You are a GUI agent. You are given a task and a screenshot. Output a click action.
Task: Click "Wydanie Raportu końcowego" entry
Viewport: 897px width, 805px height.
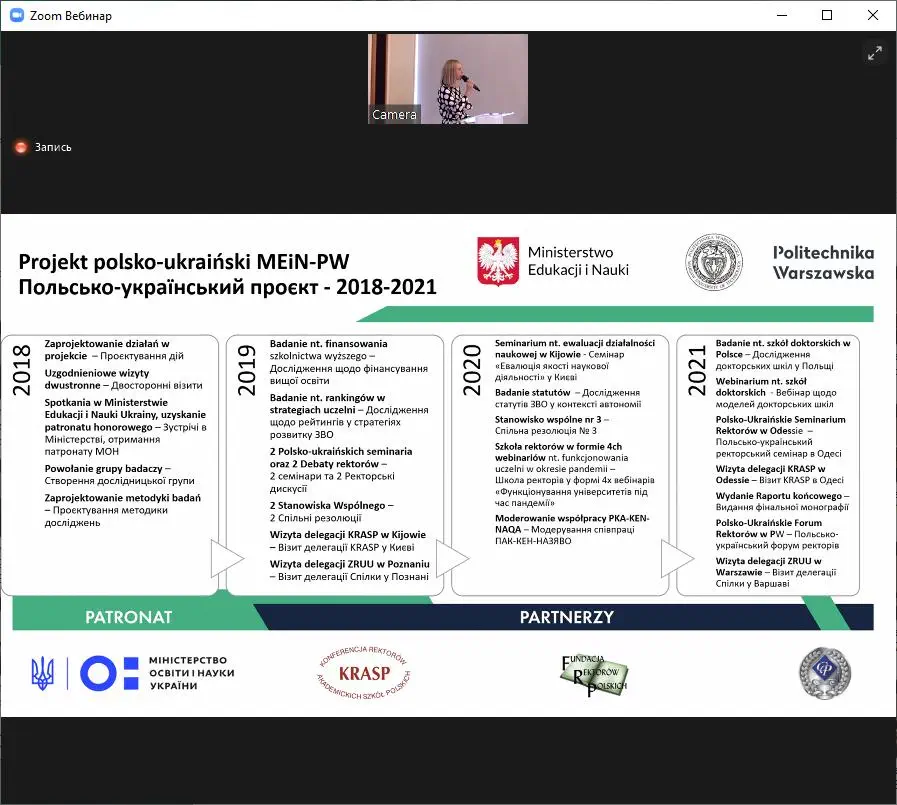tap(779, 496)
